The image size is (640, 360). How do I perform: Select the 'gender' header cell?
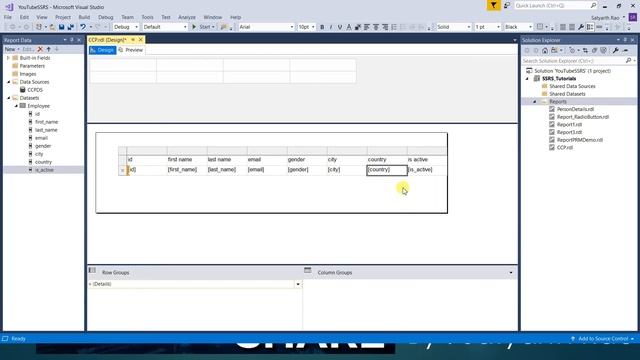[x=307, y=160]
